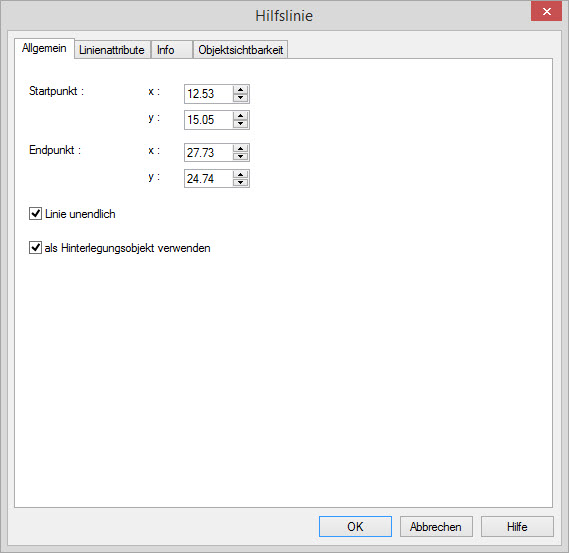The height and width of the screenshot is (553, 569).
Task: Decrease Endpunkt x value with down arrow
Action: [x=240, y=156]
